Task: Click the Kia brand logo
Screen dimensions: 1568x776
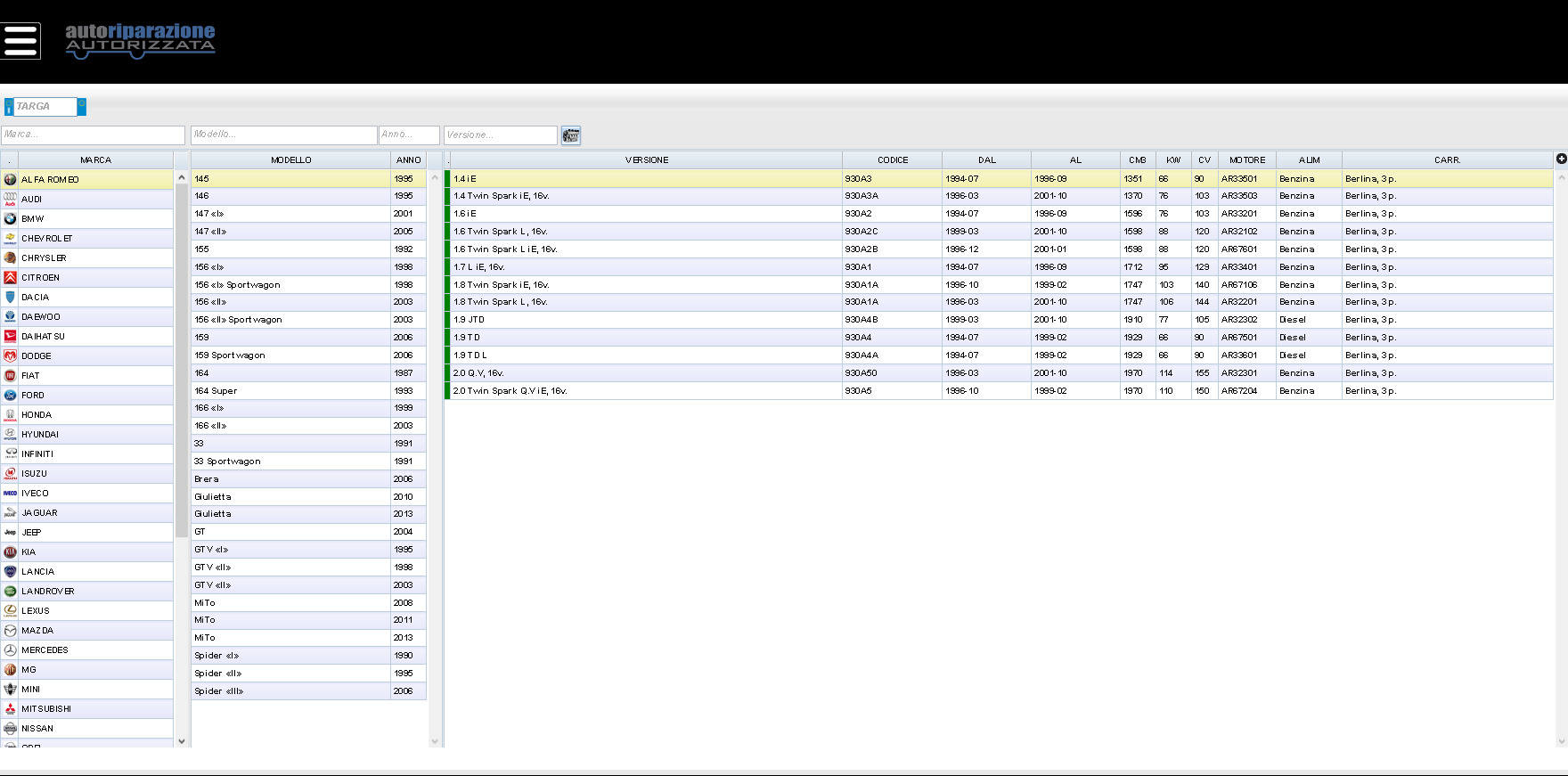Action: click(10, 551)
